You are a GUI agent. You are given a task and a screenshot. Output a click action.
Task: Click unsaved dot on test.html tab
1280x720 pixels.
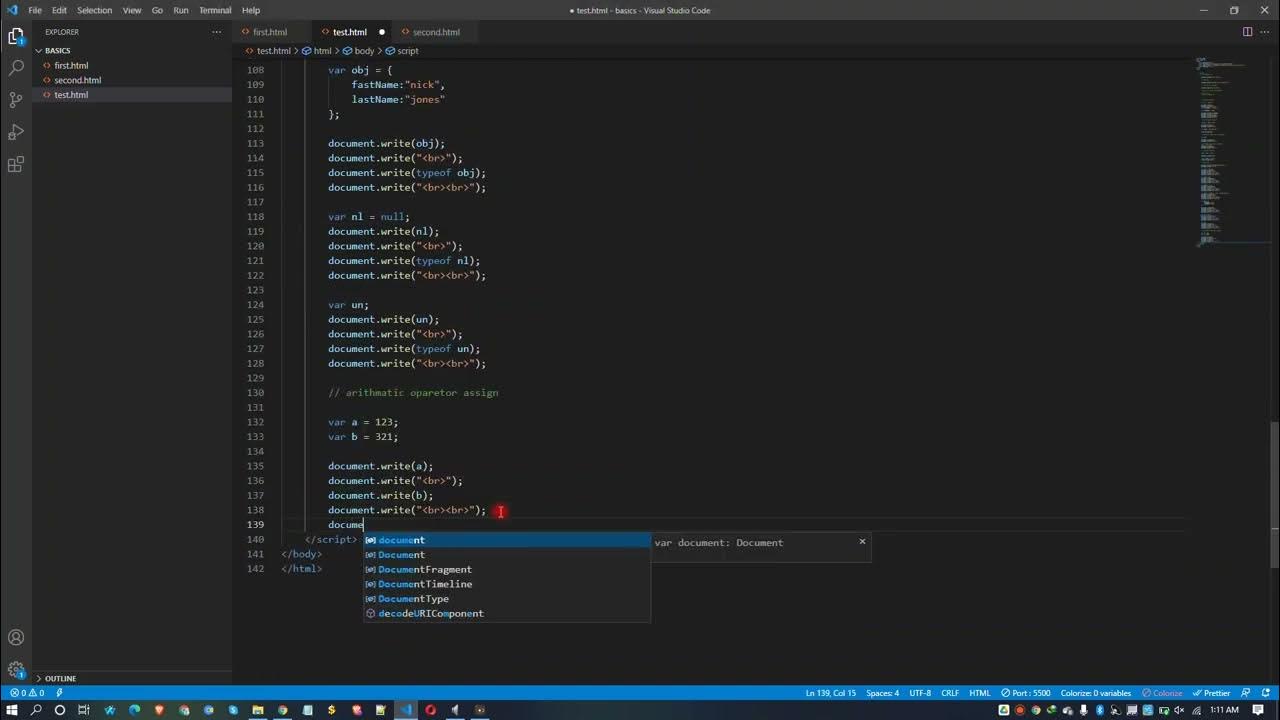[x=382, y=32]
